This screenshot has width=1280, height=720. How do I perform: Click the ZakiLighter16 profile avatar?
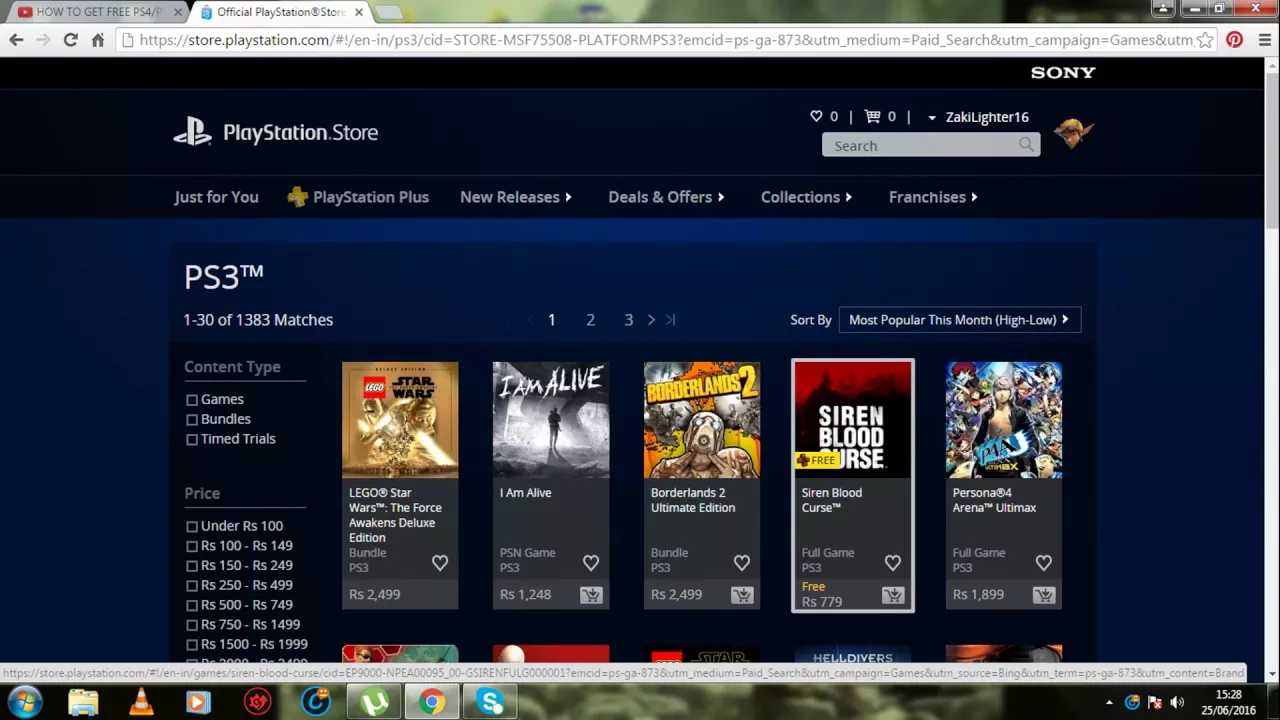[1073, 132]
